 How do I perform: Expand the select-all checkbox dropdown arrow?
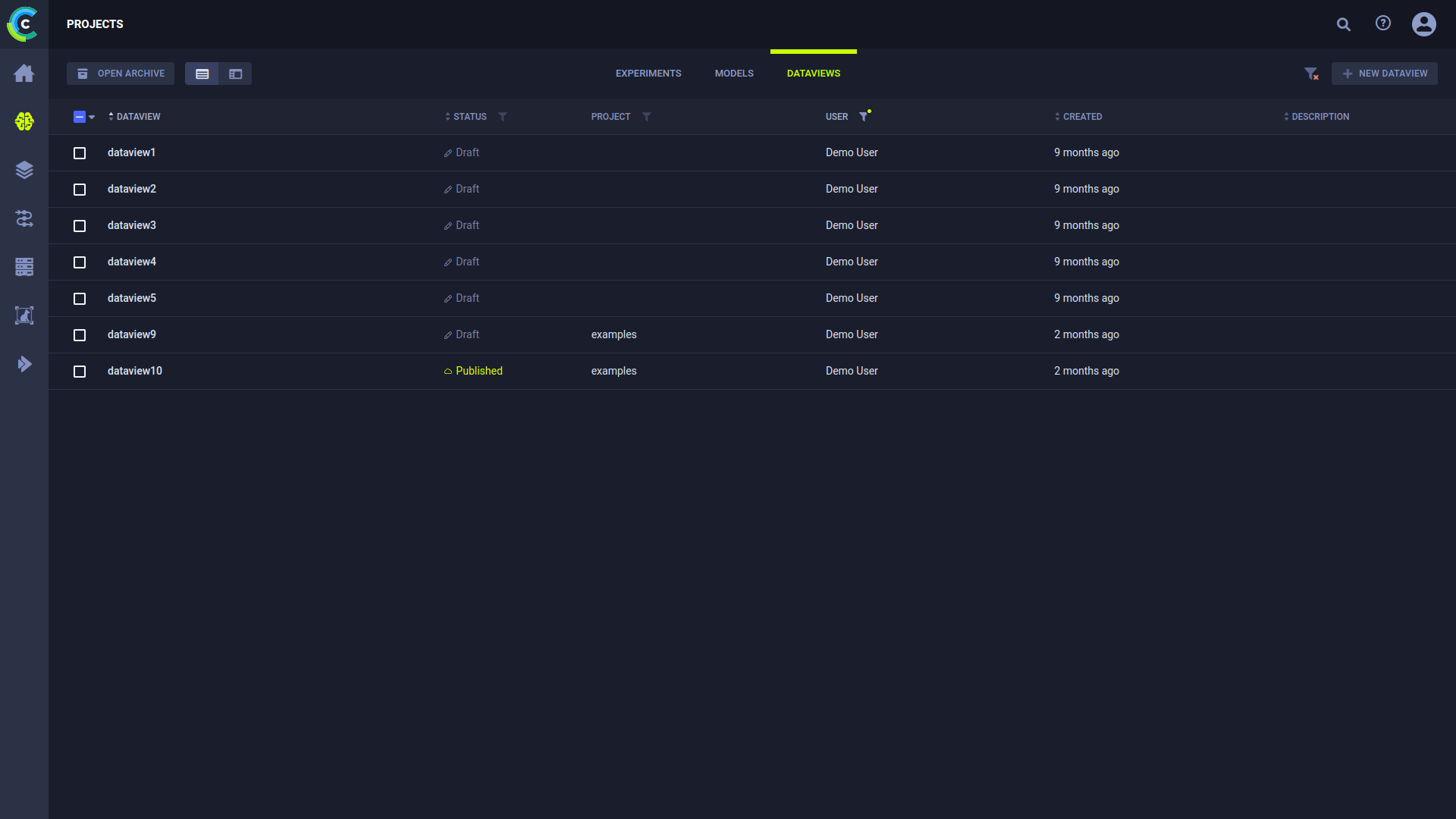pos(92,117)
